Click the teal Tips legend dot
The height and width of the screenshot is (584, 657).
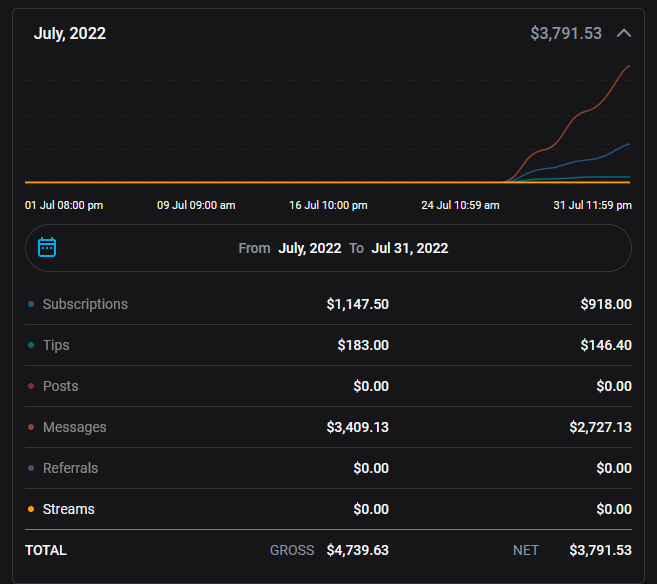tap(31, 345)
